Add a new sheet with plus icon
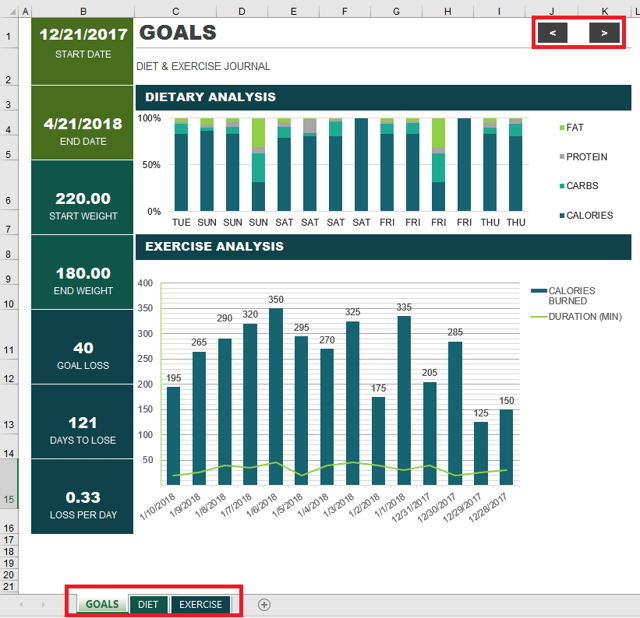Viewport: 640px width, 618px height. coord(264,605)
